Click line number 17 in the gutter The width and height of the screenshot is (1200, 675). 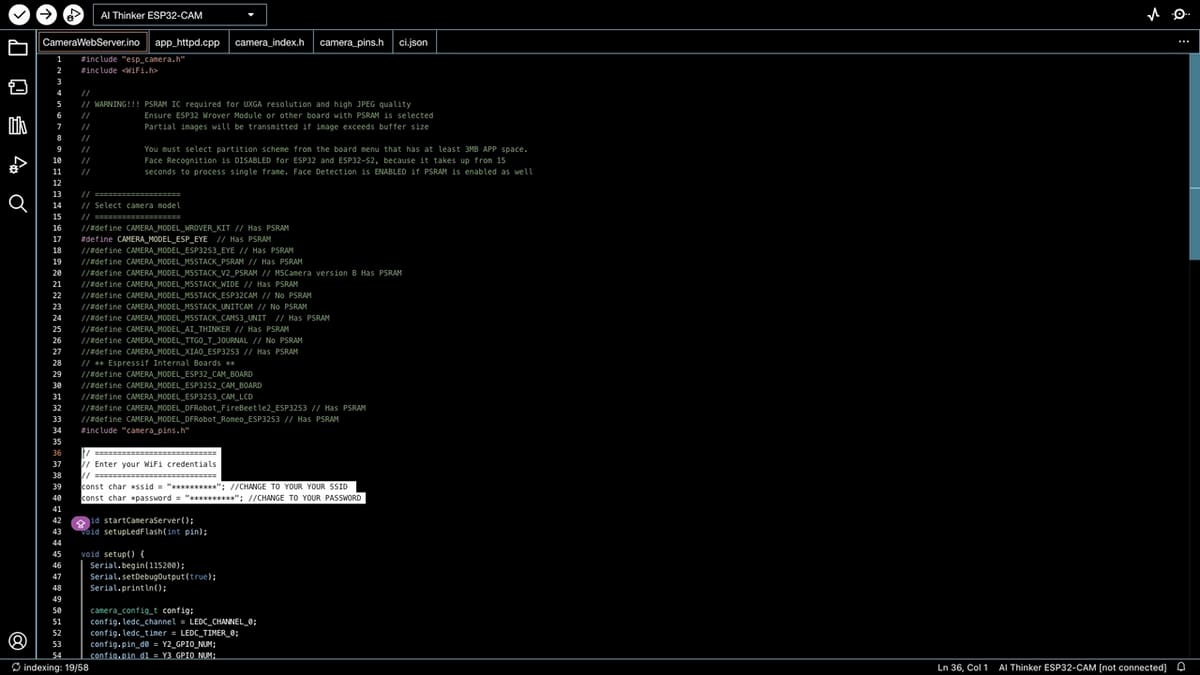click(57, 239)
